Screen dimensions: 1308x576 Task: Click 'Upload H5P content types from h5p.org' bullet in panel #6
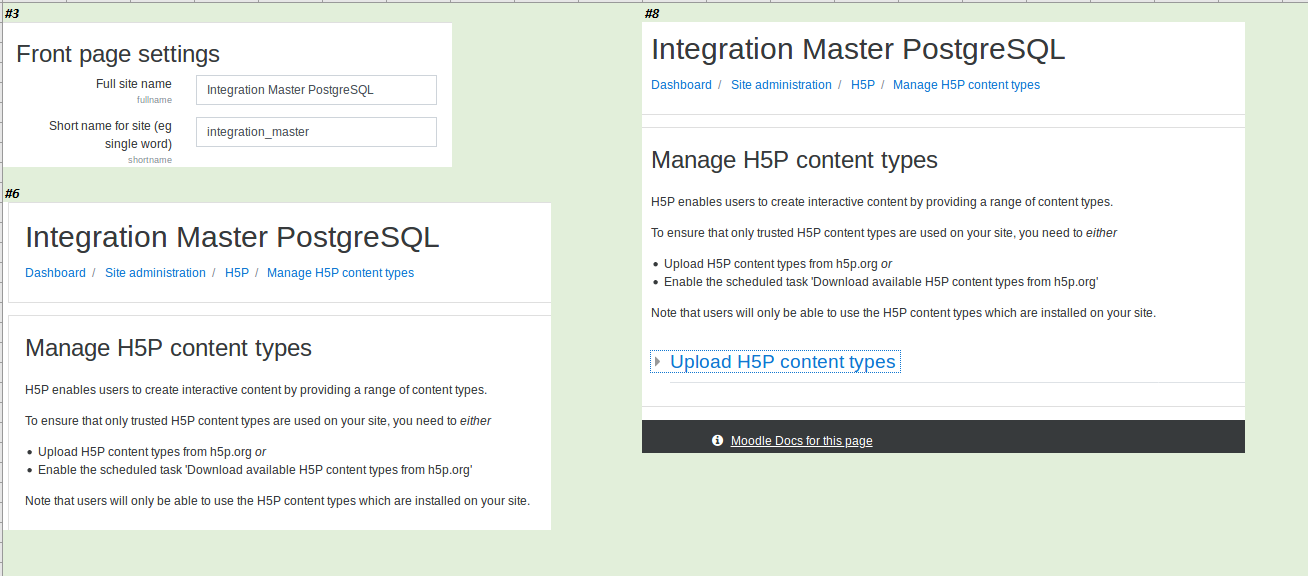152,452
